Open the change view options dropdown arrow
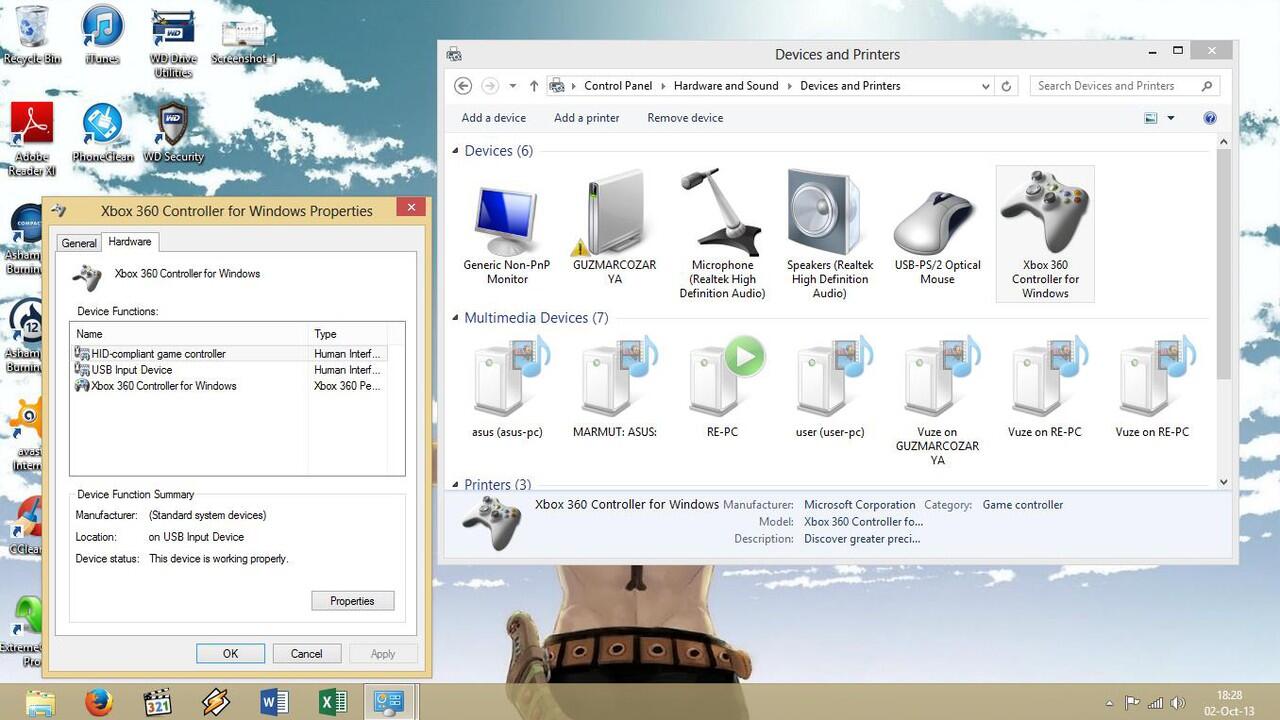The image size is (1280, 720). point(1171,118)
